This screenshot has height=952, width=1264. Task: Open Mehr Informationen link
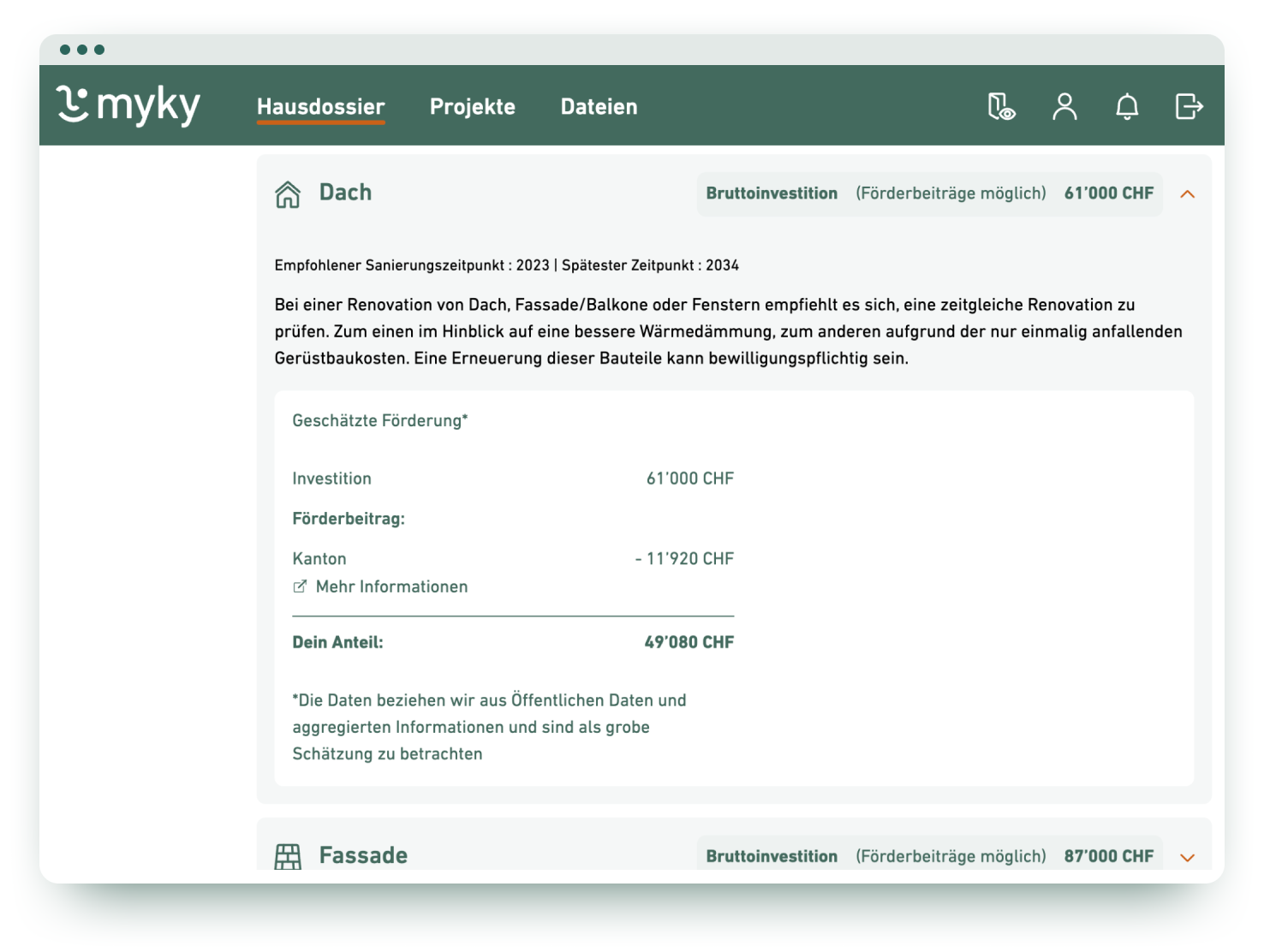pos(392,586)
